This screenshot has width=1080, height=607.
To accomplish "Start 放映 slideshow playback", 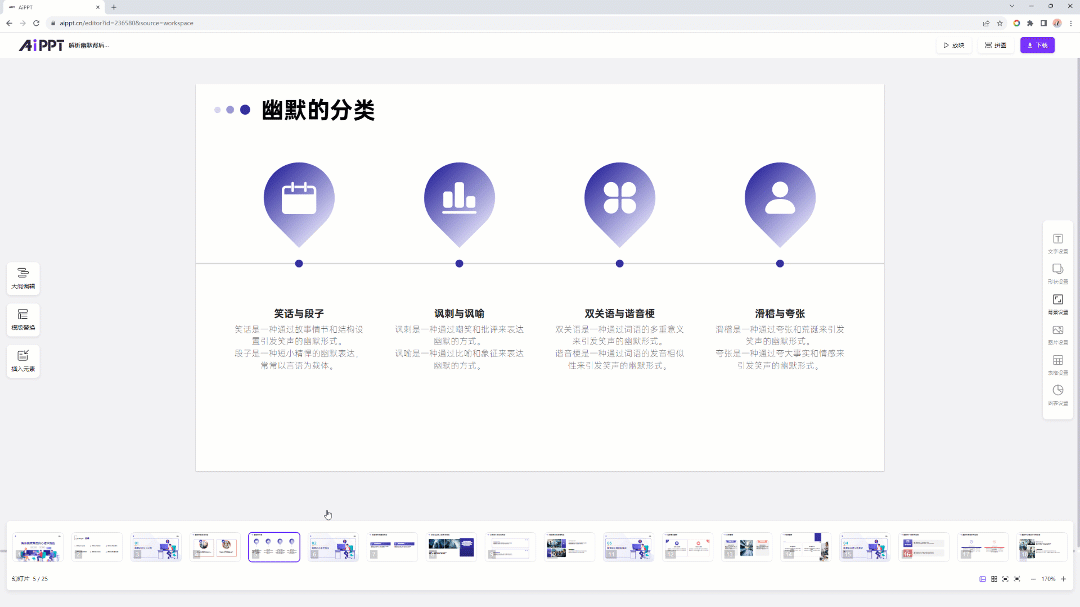I will click(x=953, y=45).
